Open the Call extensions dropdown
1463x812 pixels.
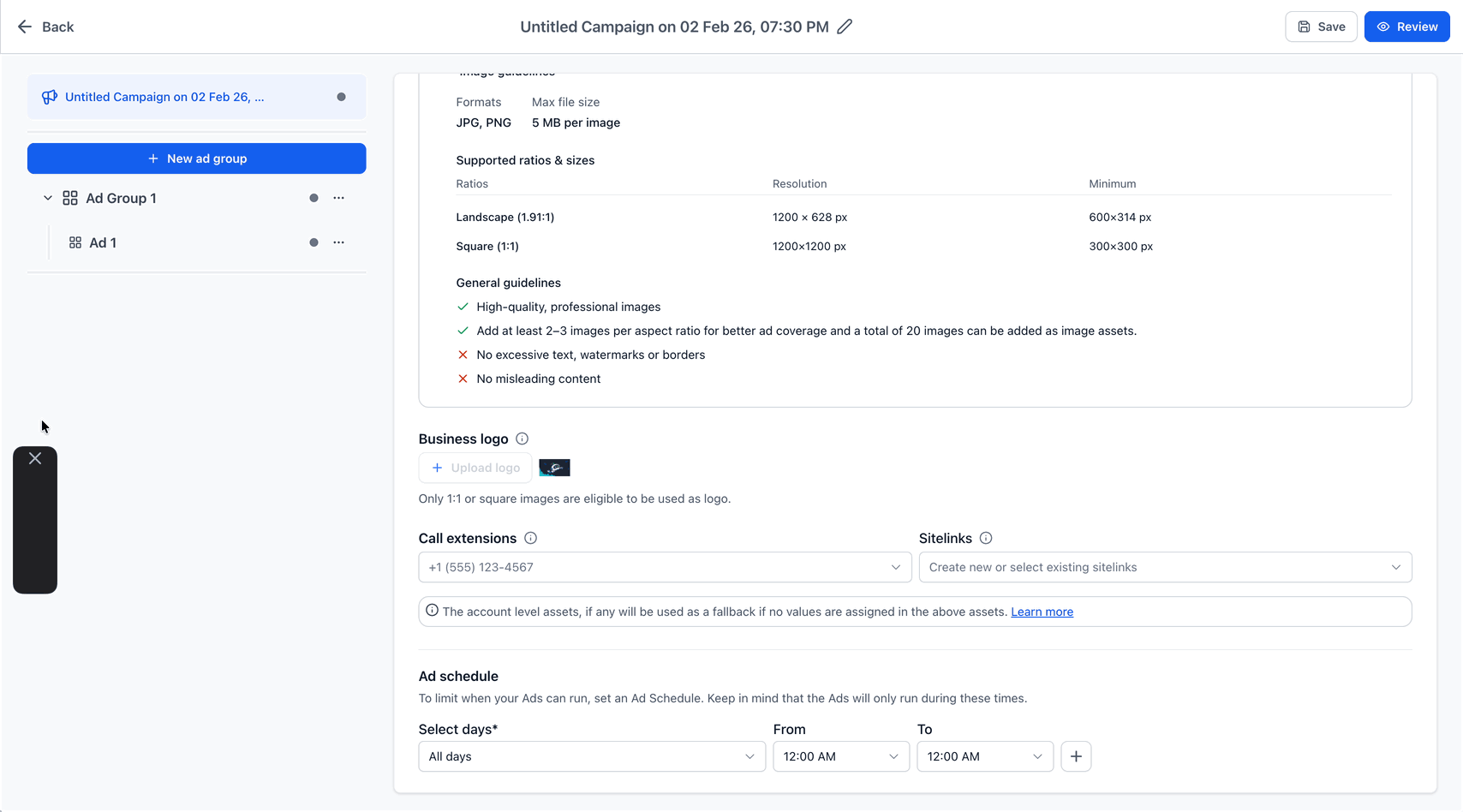pos(664,567)
